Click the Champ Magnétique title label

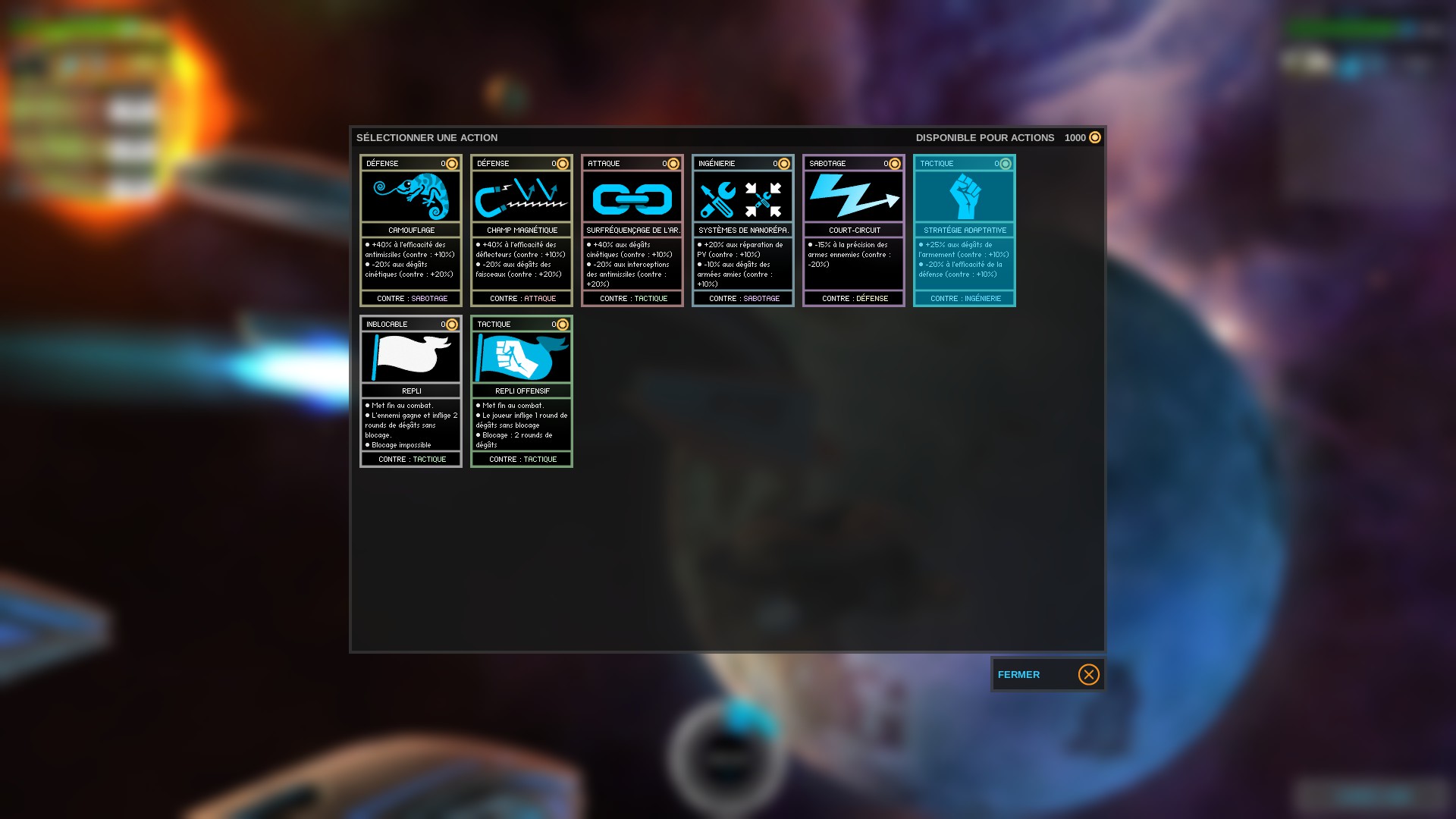(x=522, y=230)
